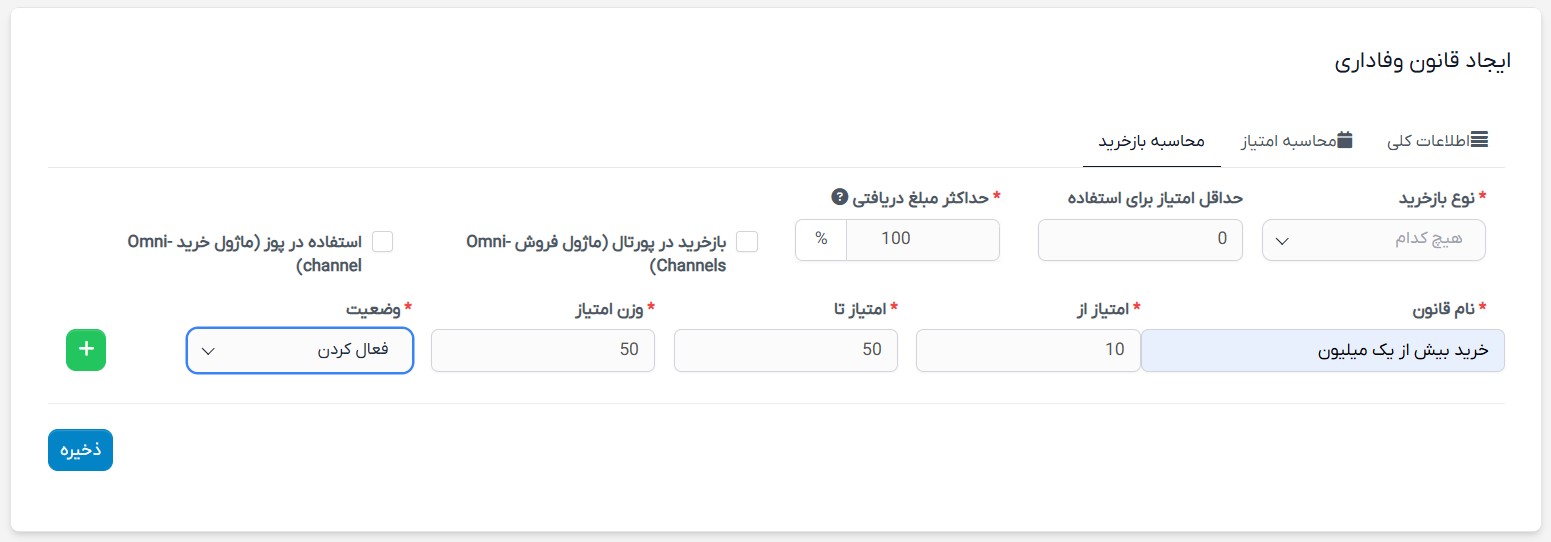Click the list icon on اطلاعات کلی tab
Screen dimensions: 1551x542
[1480, 140]
